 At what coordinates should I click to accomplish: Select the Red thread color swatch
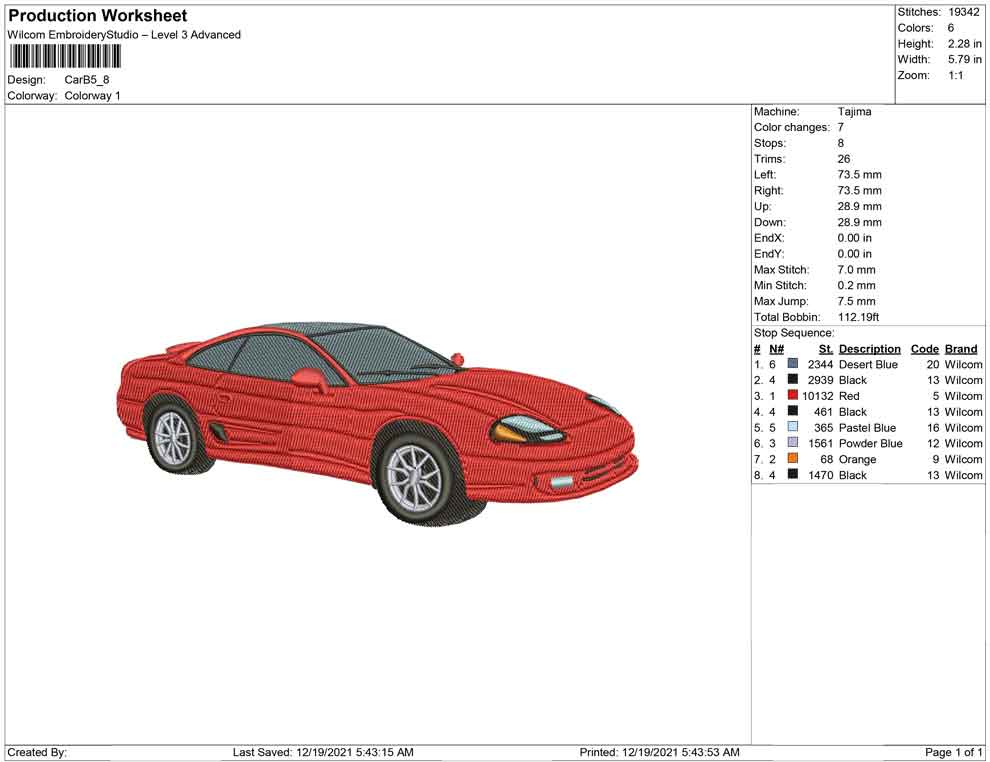click(793, 396)
